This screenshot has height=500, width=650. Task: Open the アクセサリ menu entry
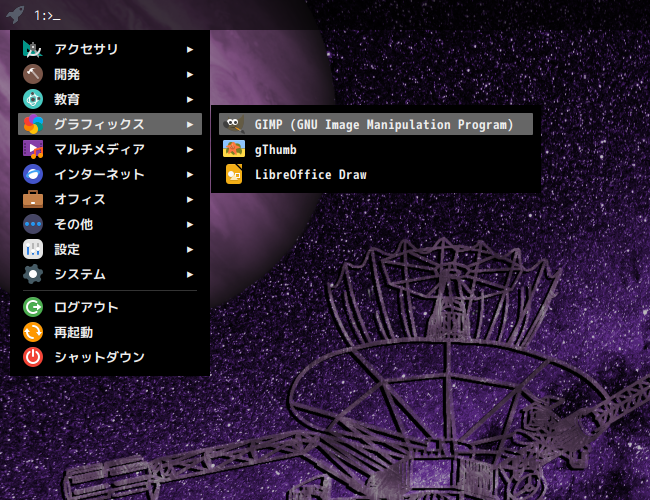110,49
